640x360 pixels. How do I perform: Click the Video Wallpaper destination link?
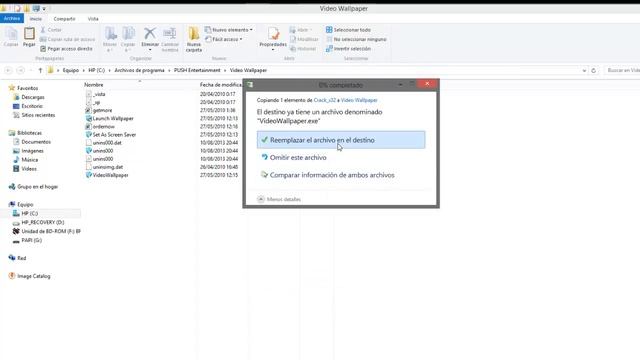359,100
